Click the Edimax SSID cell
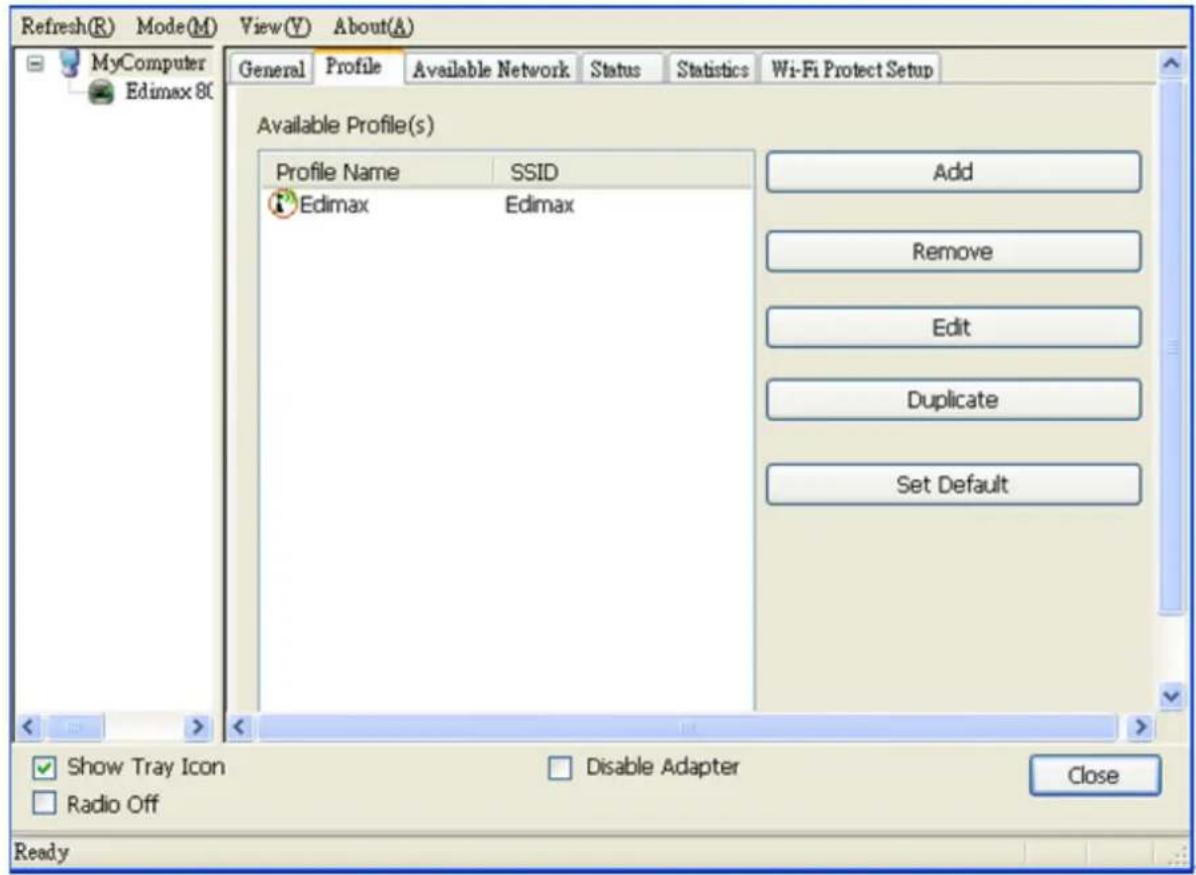Image resolution: width=1196 pixels, height=875 pixels. tap(539, 204)
